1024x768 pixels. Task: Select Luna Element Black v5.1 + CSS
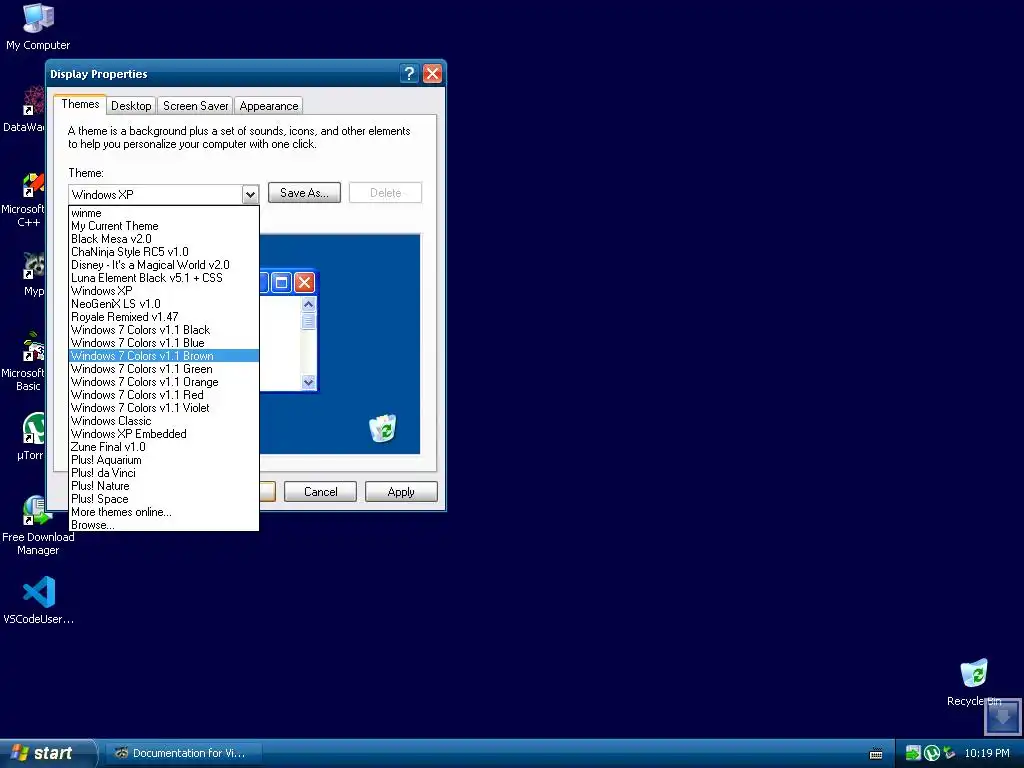coord(164,278)
